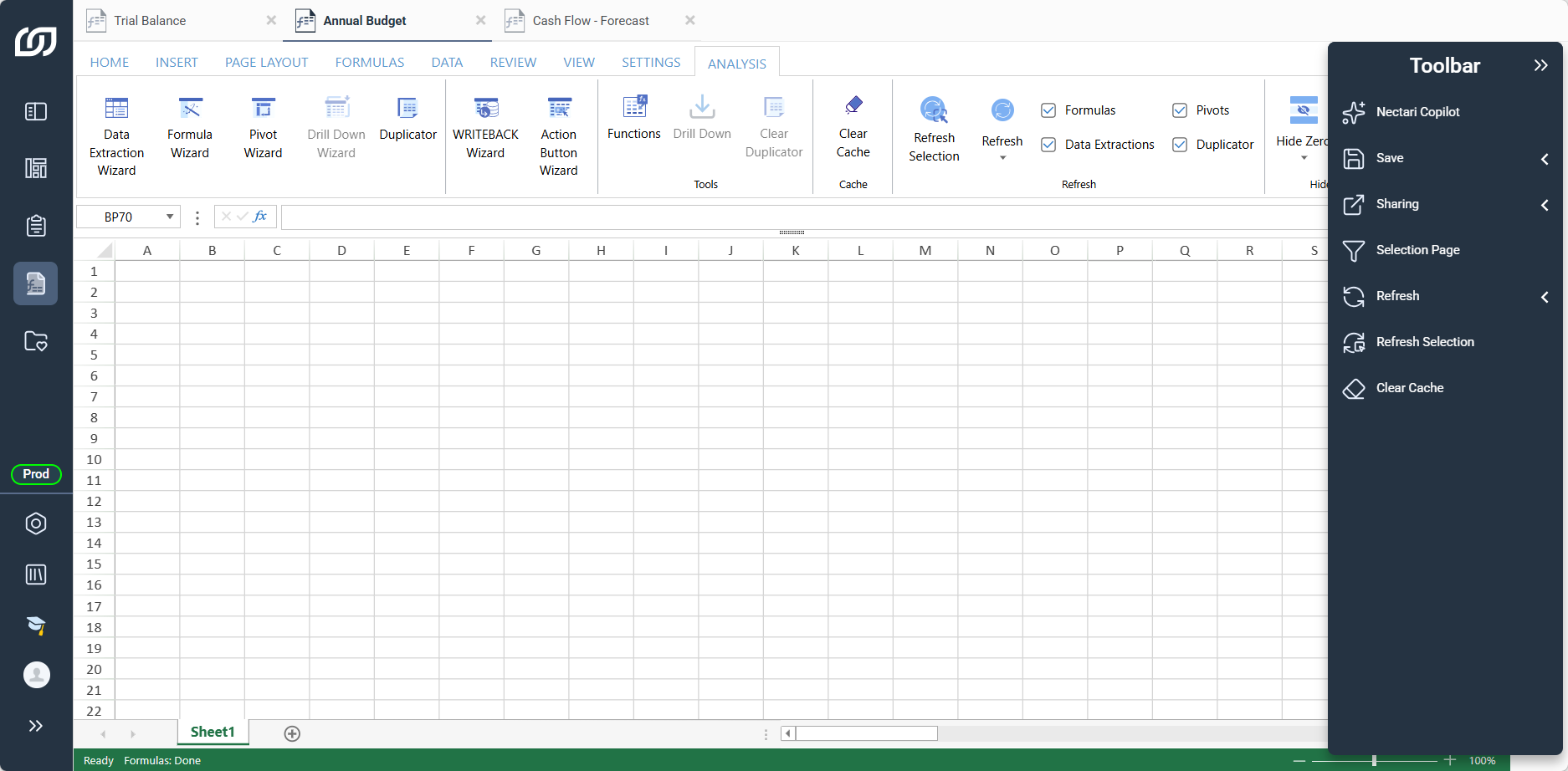Click the horizontal scrollbar thumb

click(867, 733)
